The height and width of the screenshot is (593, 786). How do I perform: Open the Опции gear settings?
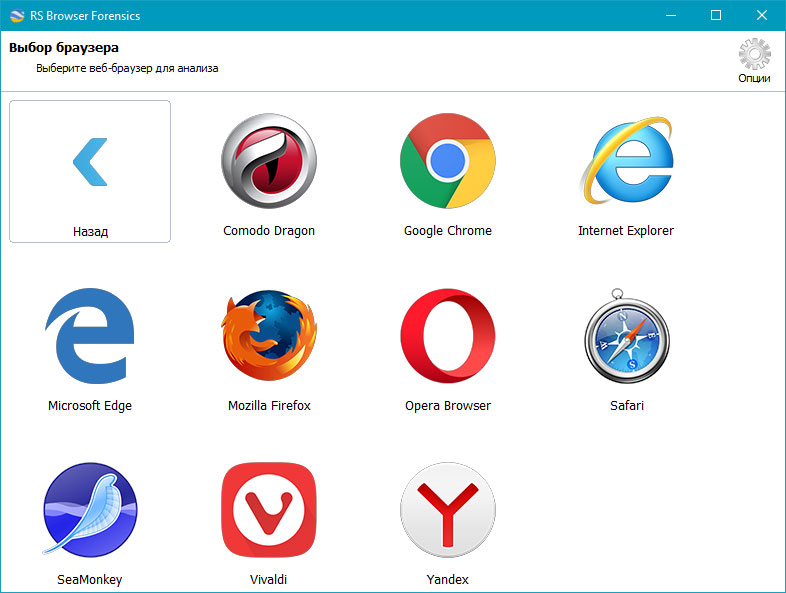tap(754, 54)
